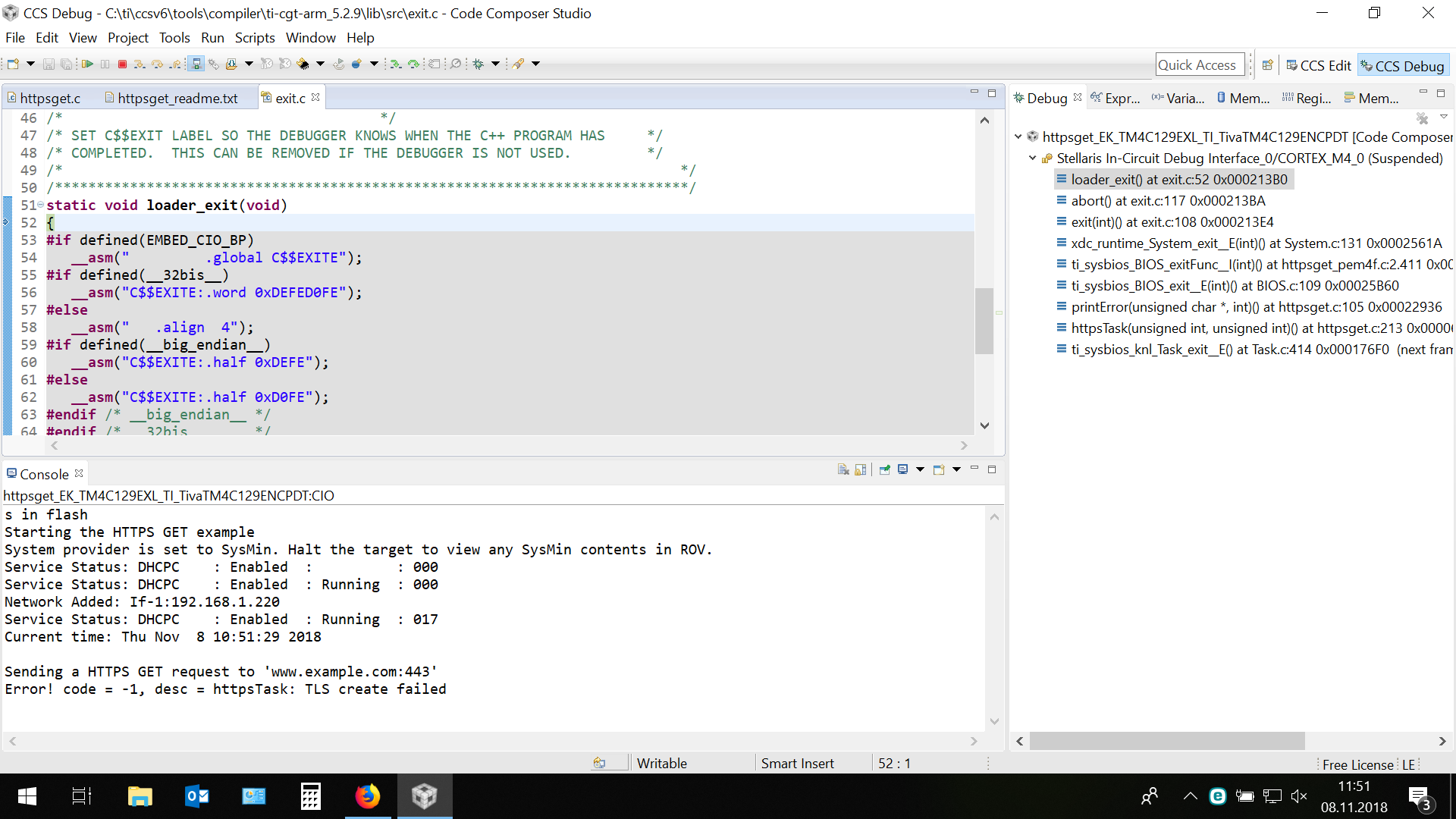
Task: Close the Console view tab
Action: point(79,473)
